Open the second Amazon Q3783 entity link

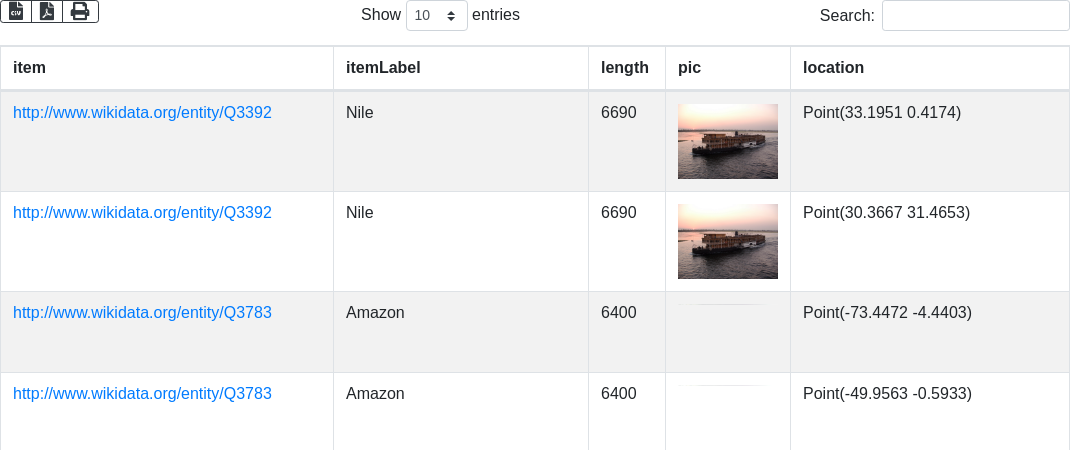[x=142, y=394]
